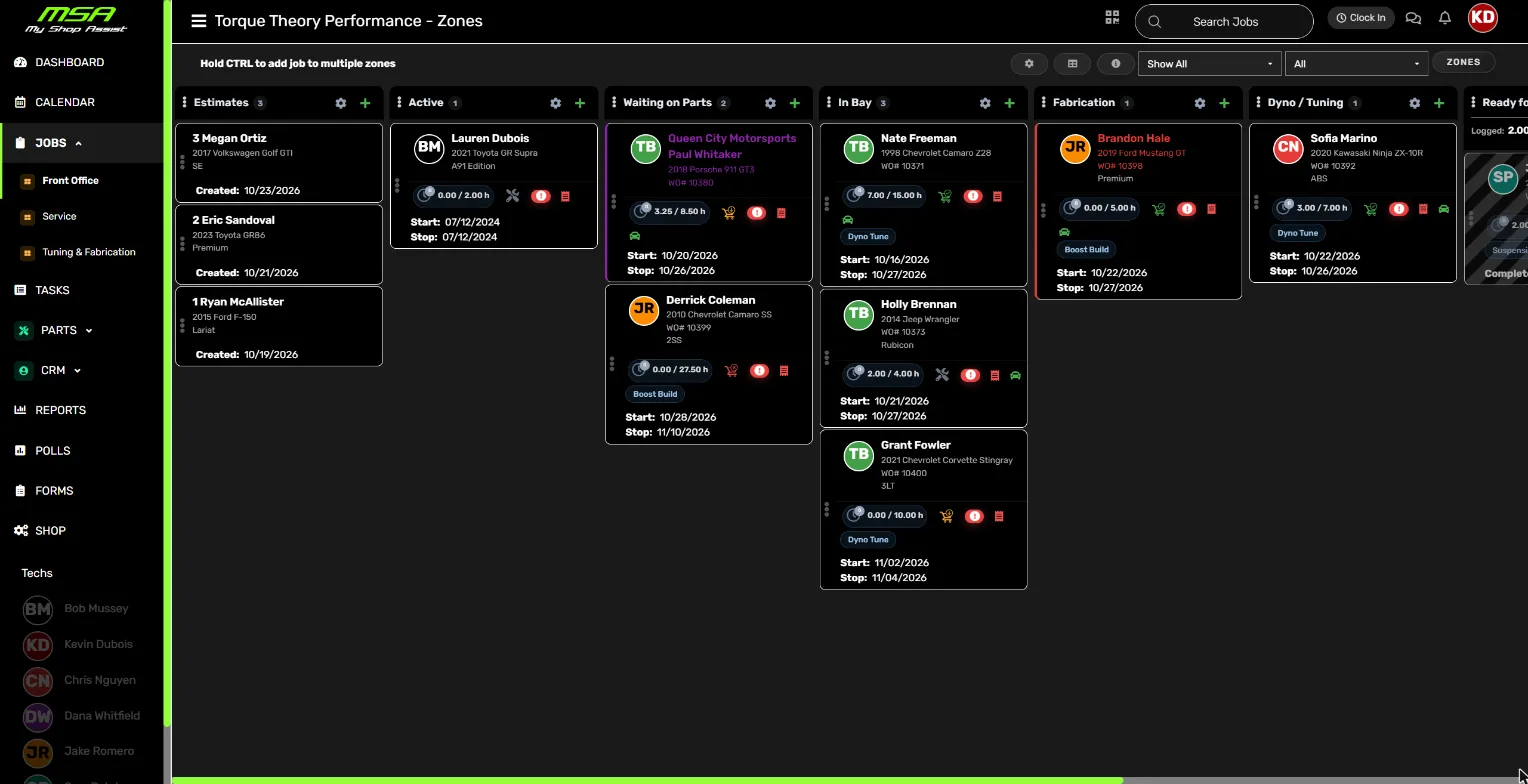Collapse the JOBS sidebar section
Image resolution: width=1528 pixels, height=784 pixels.
pyautogui.click(x=81, y=143)
